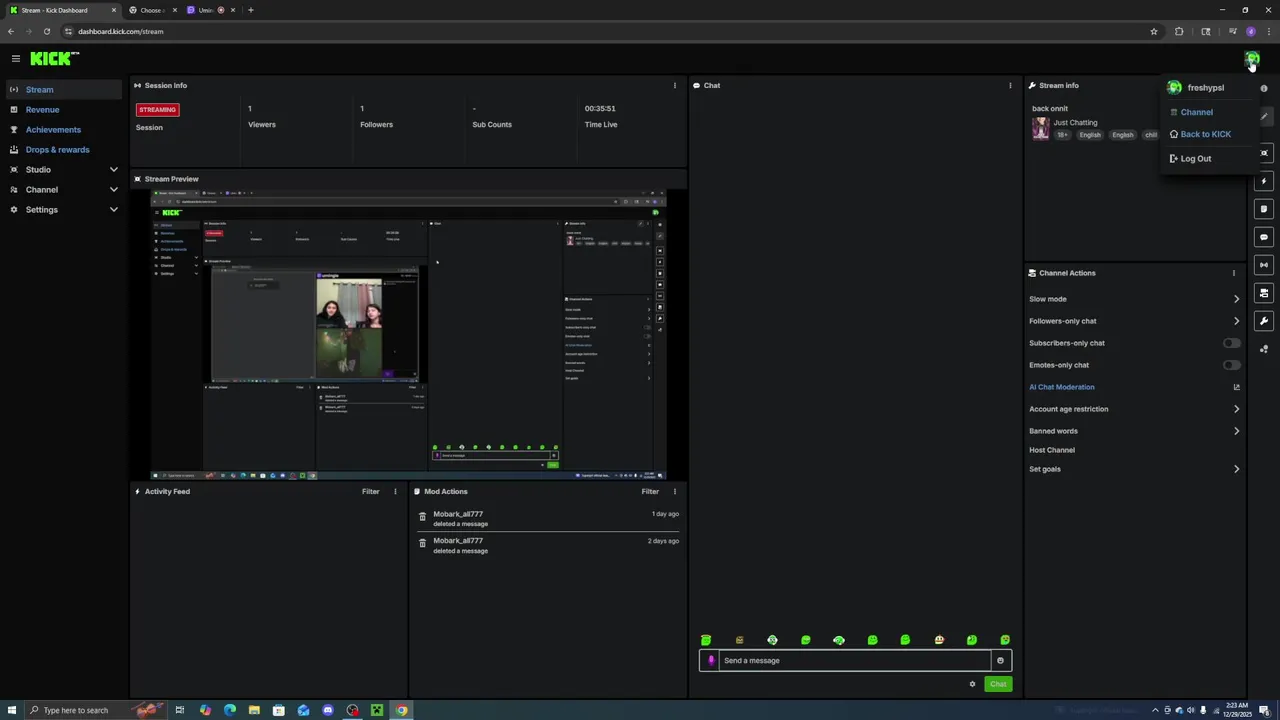Open the emoji picker in message box

coord(1000,661)
